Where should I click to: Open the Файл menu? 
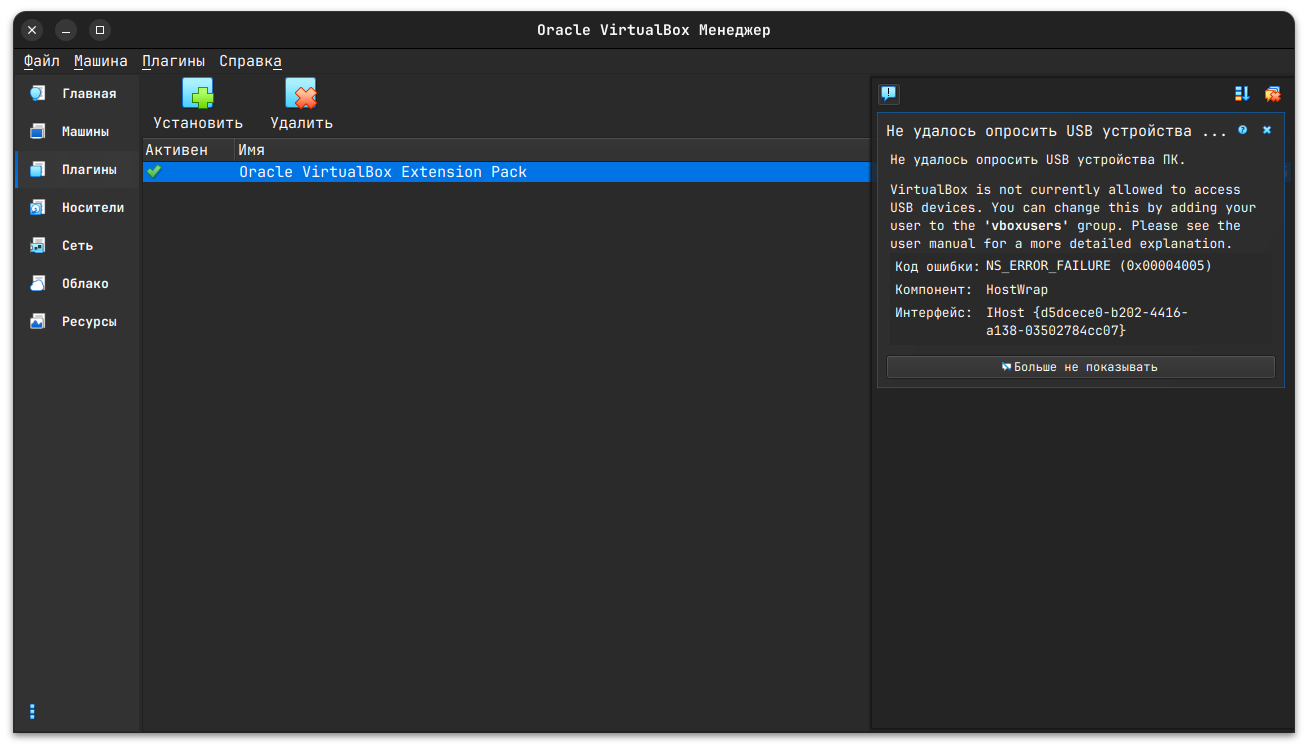coord(42,61)
